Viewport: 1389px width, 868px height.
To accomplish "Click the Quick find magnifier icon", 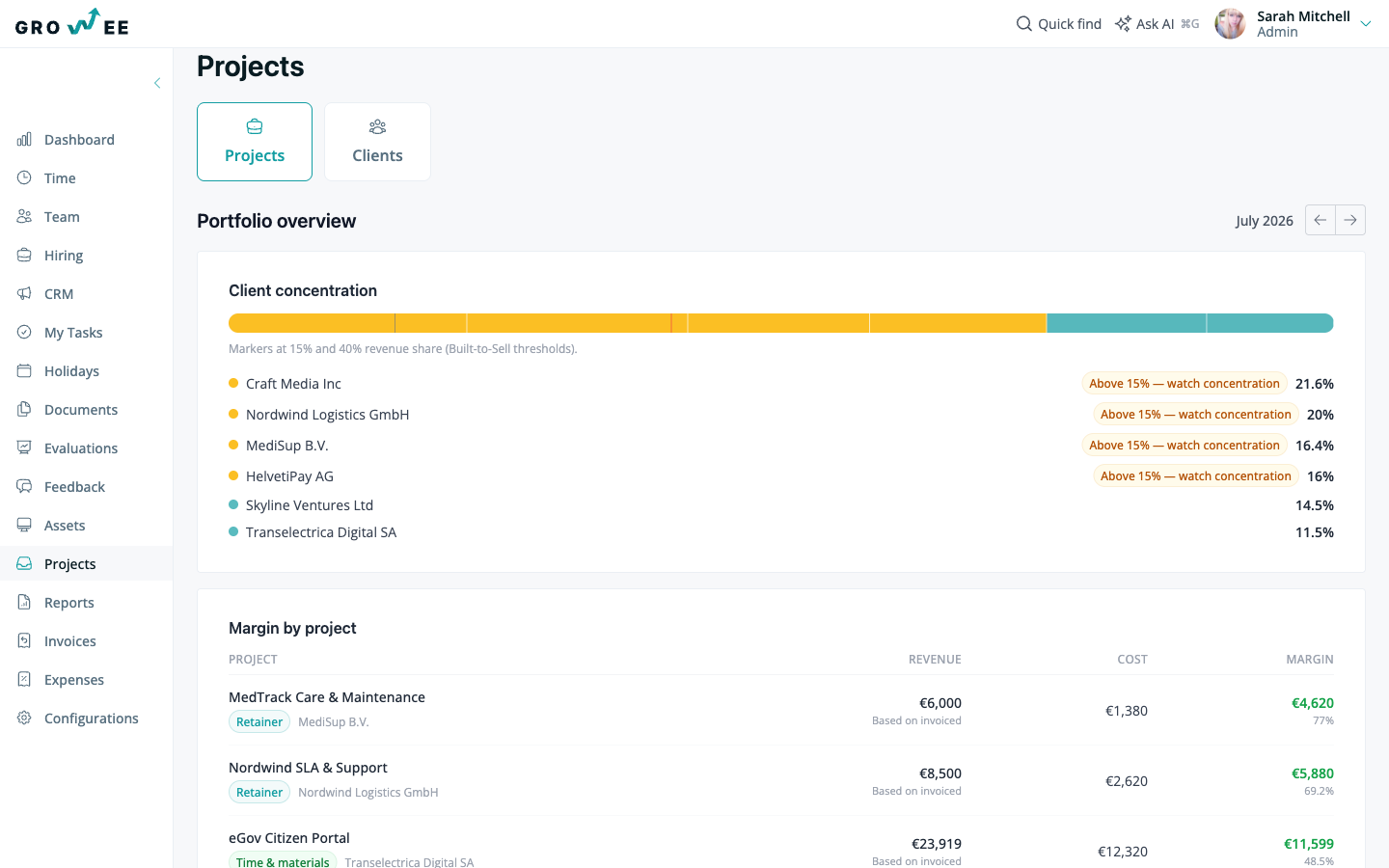I will click(1024, 24).
